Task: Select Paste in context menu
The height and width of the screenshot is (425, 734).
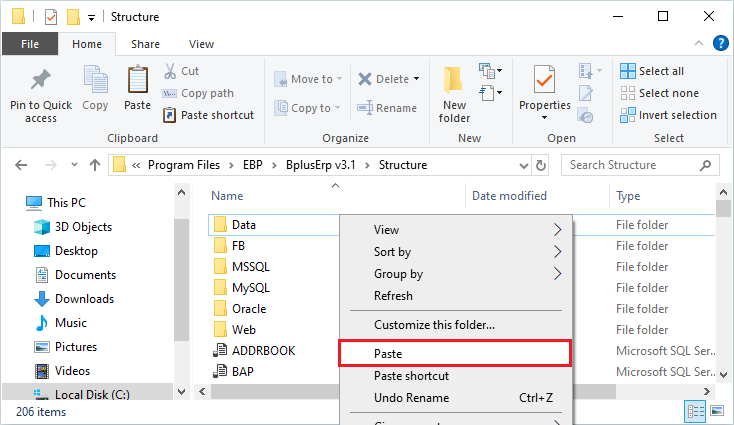Action: tap(455, 353)
